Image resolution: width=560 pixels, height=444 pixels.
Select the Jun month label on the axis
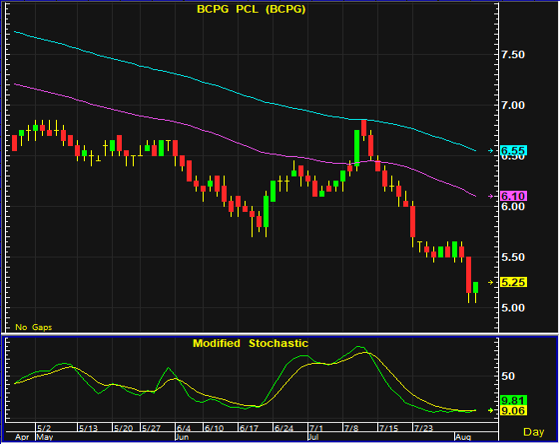pos(181,437)
